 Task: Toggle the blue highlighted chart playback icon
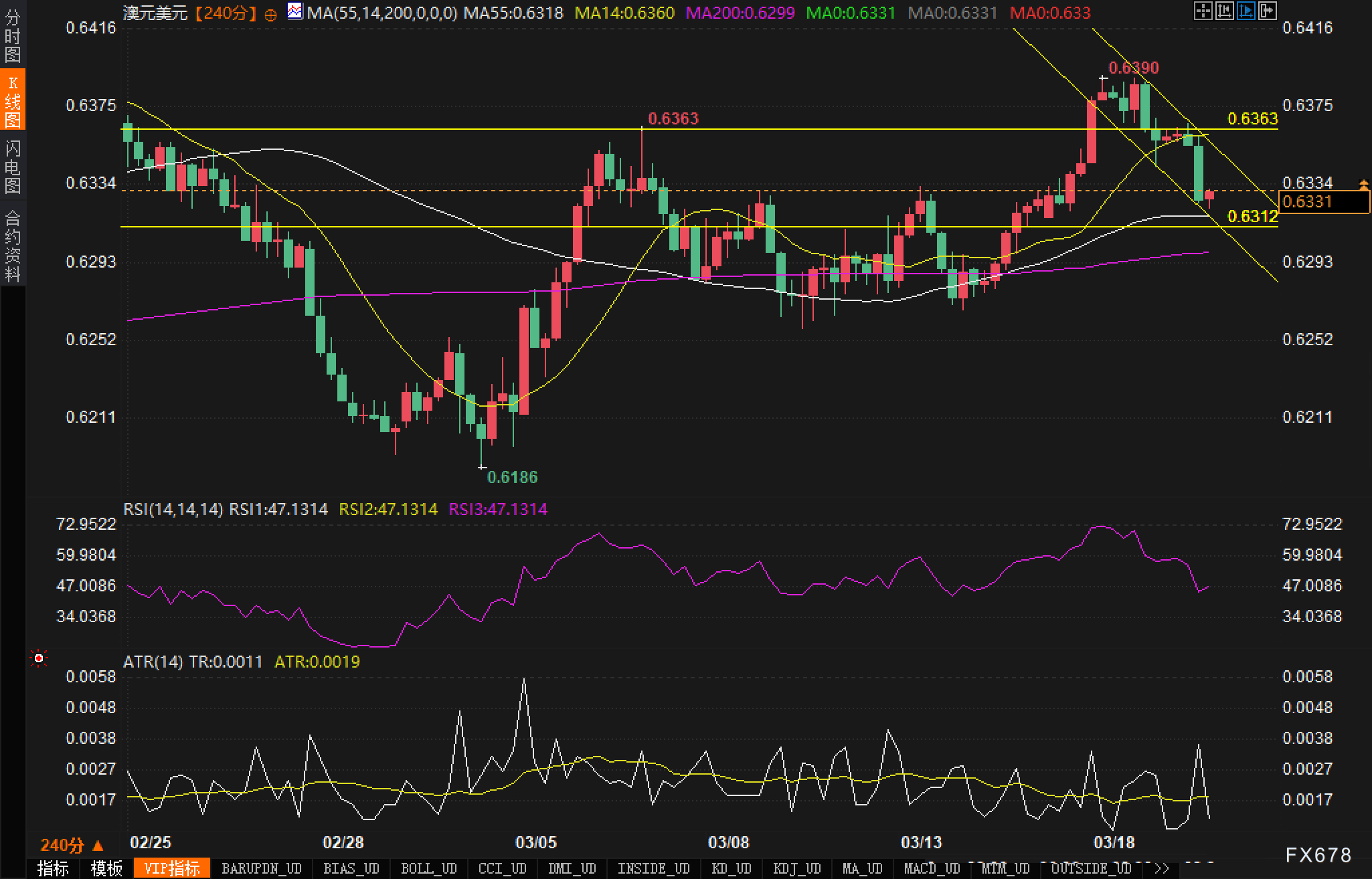tap(1246, 11)
